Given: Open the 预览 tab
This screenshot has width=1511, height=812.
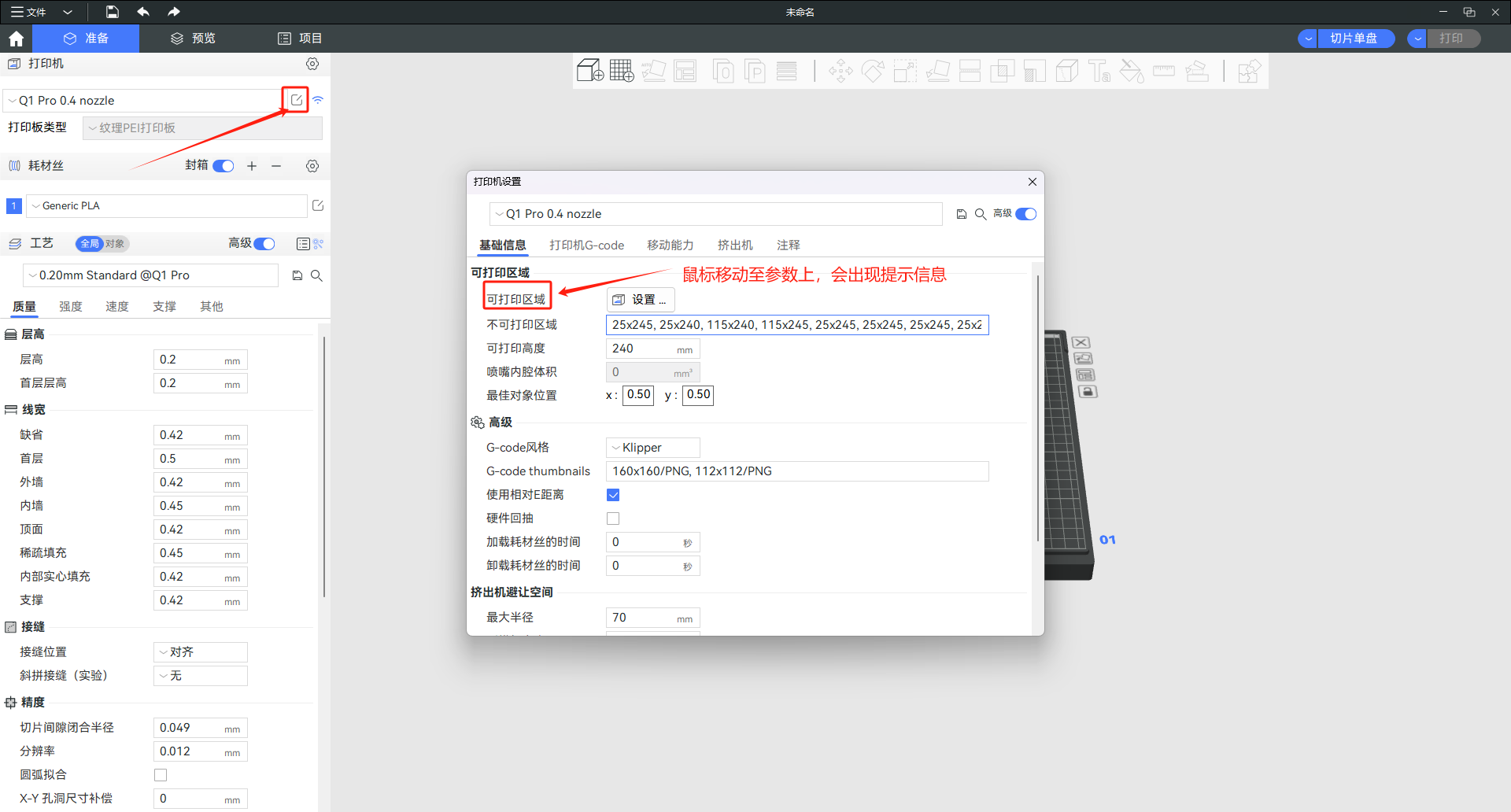Looking at the screenshot, I should coord(194,39).
